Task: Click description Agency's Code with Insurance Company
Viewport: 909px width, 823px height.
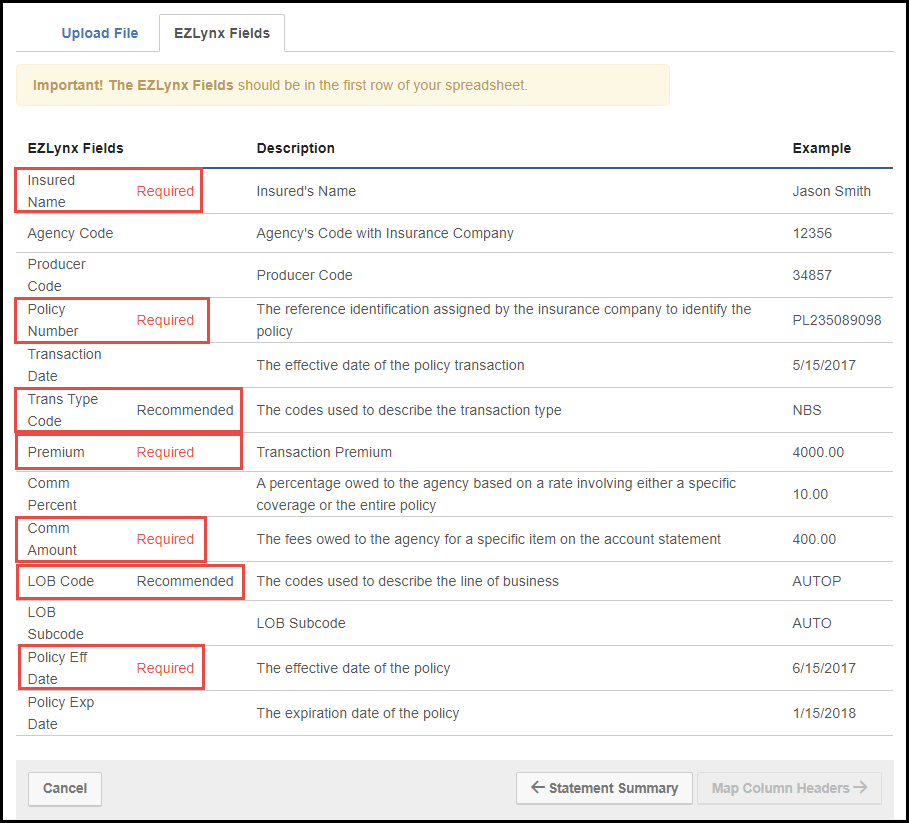Action: tap(385, 233)
